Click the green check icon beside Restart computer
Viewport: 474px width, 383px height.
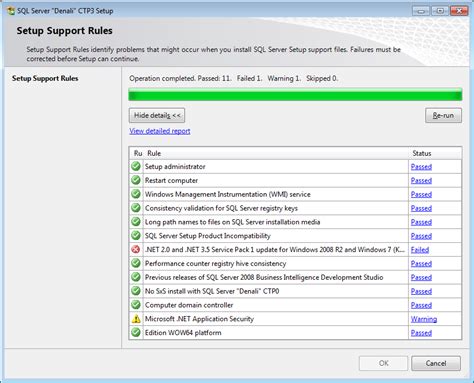[x=136, y=180]
